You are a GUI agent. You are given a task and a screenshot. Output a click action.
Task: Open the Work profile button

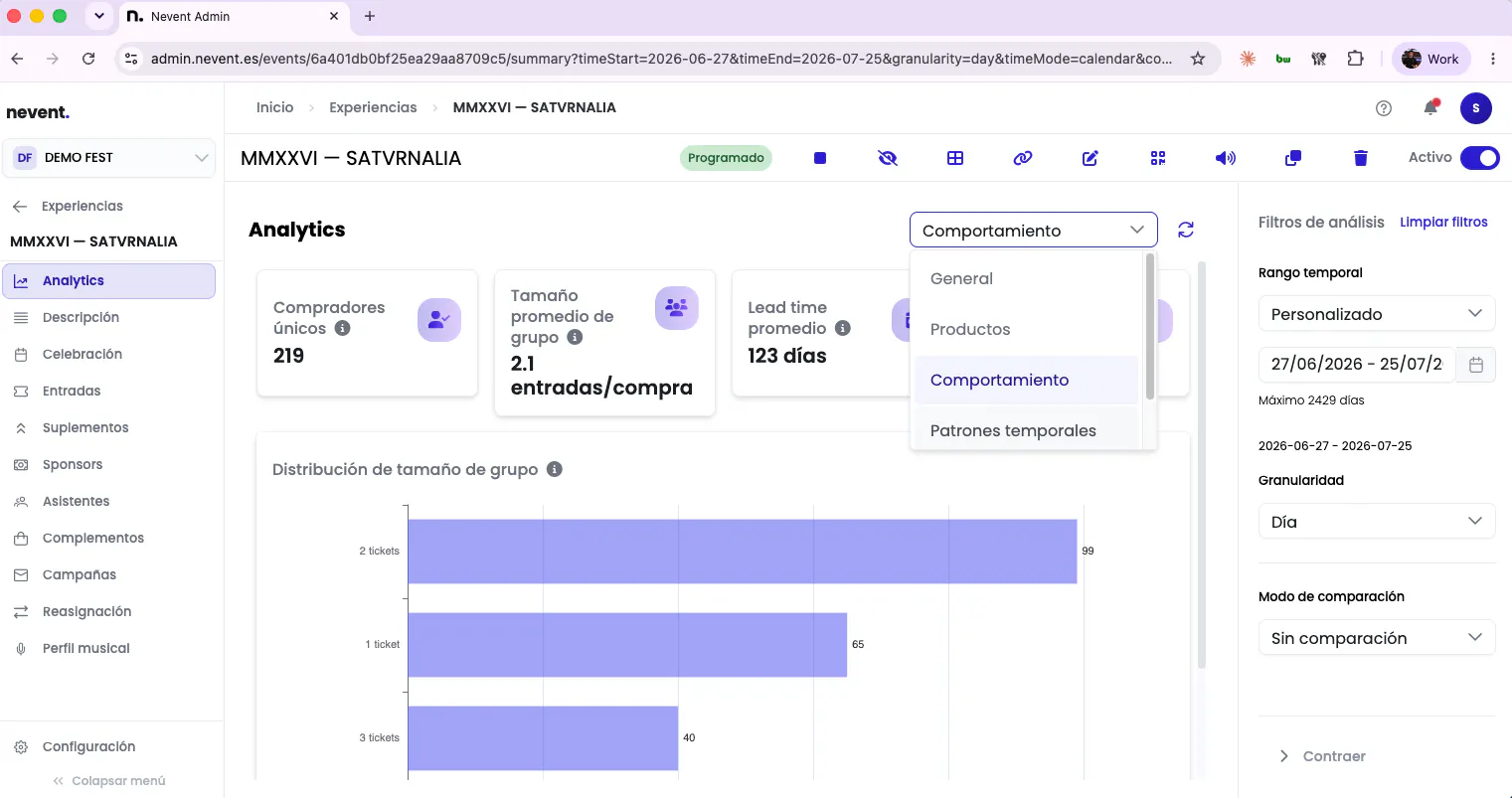pos(1430,59)
